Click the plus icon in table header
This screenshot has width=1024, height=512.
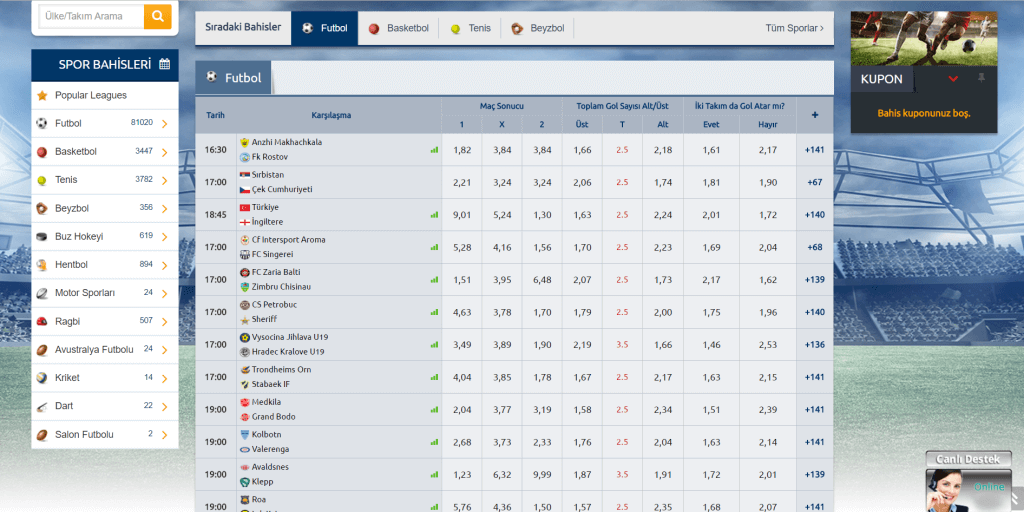pos(814,115)
